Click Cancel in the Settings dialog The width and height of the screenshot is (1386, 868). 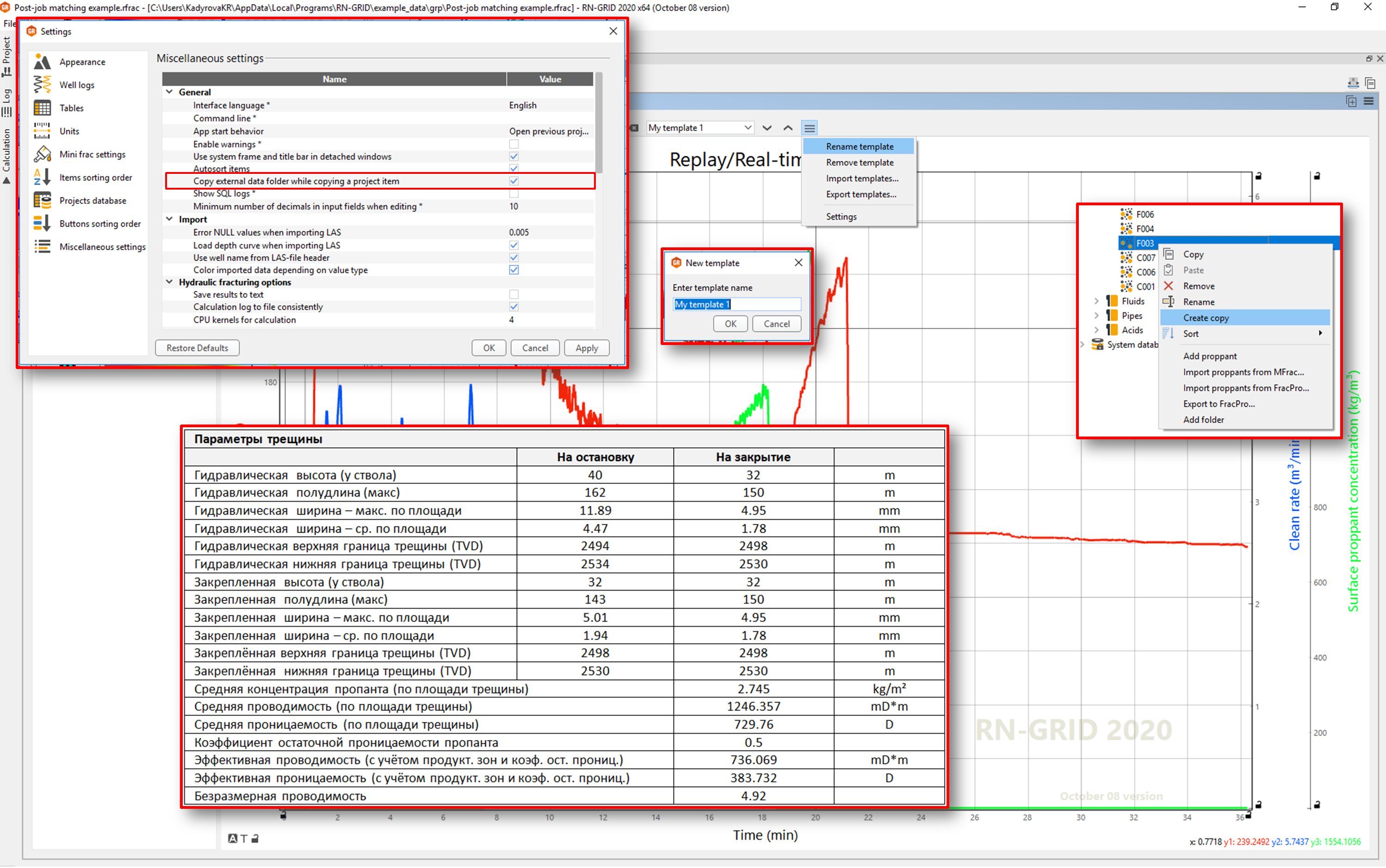click(535, 348)
